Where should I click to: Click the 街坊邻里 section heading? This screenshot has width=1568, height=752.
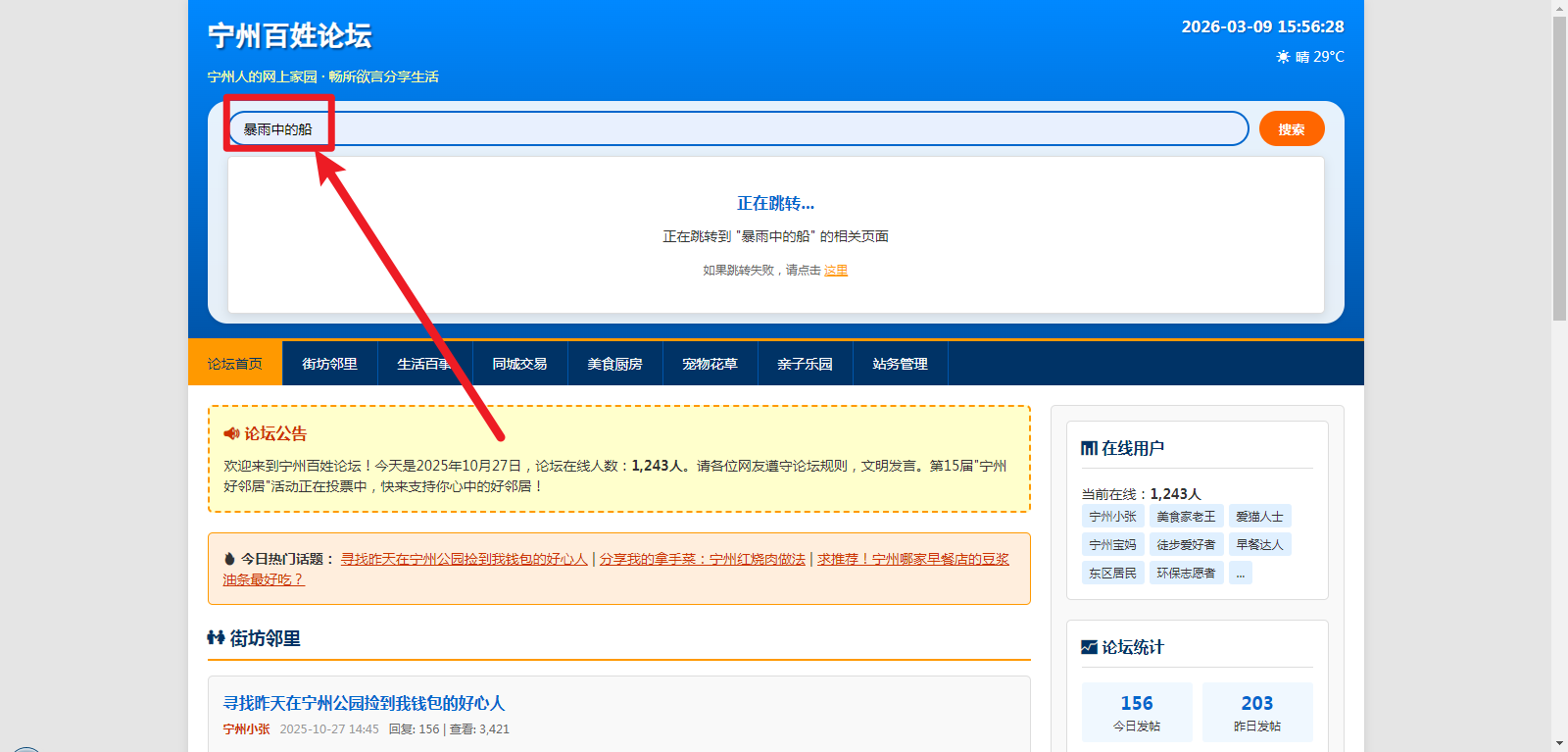click(x=265, y=638)
